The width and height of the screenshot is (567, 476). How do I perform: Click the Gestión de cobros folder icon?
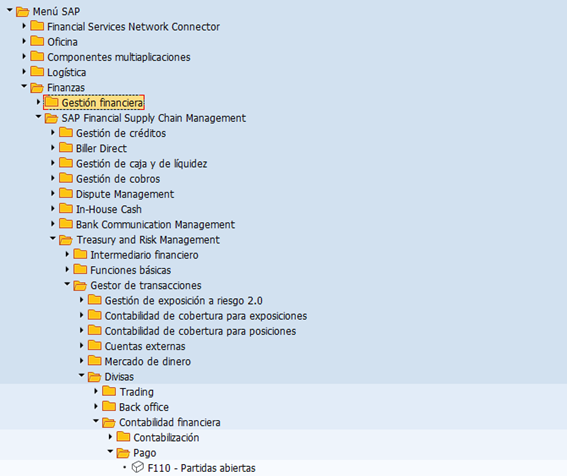(66, 178)
